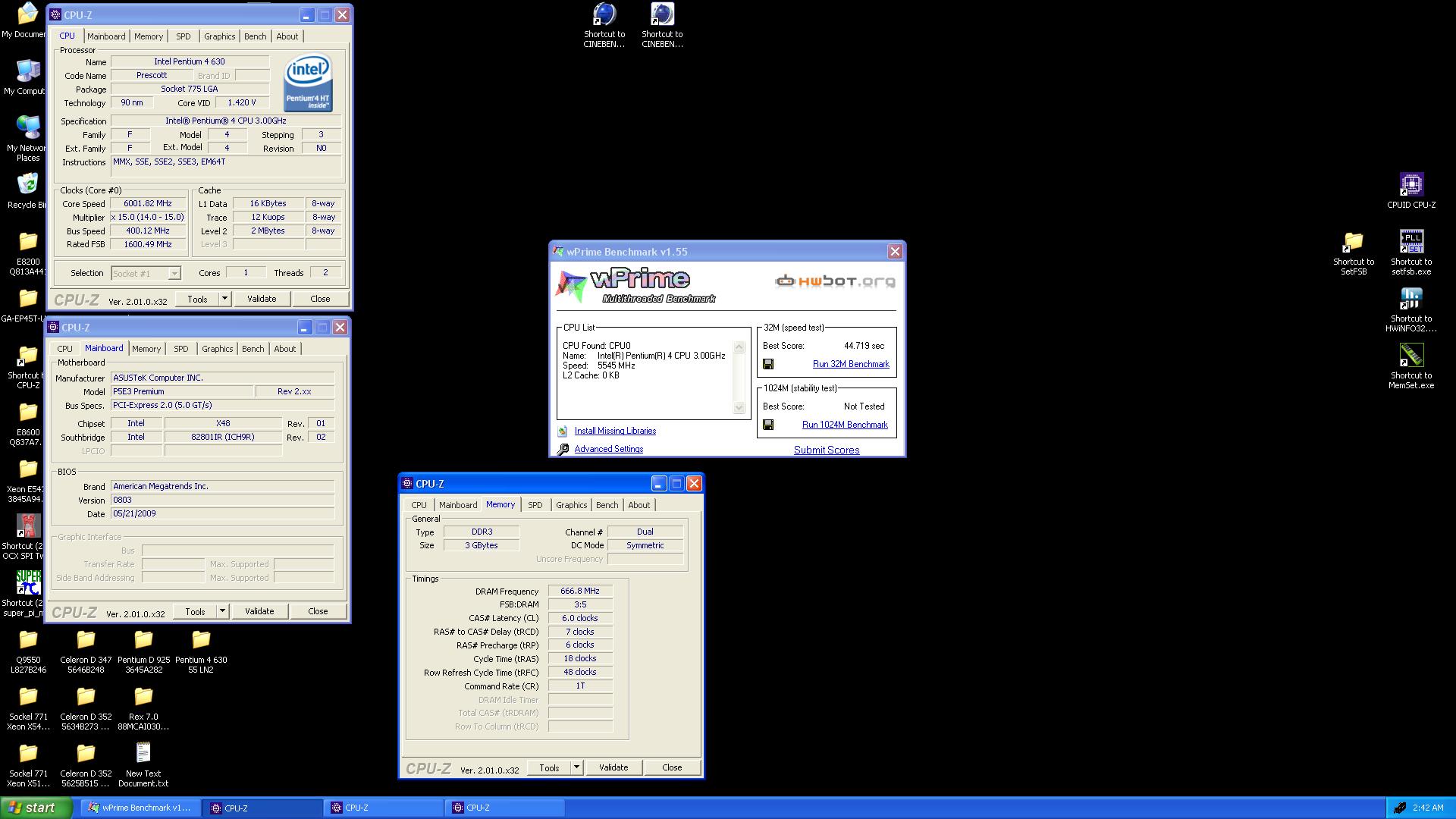Open Graphics tab in Mainboard CPU-Z window

[218, 349]
